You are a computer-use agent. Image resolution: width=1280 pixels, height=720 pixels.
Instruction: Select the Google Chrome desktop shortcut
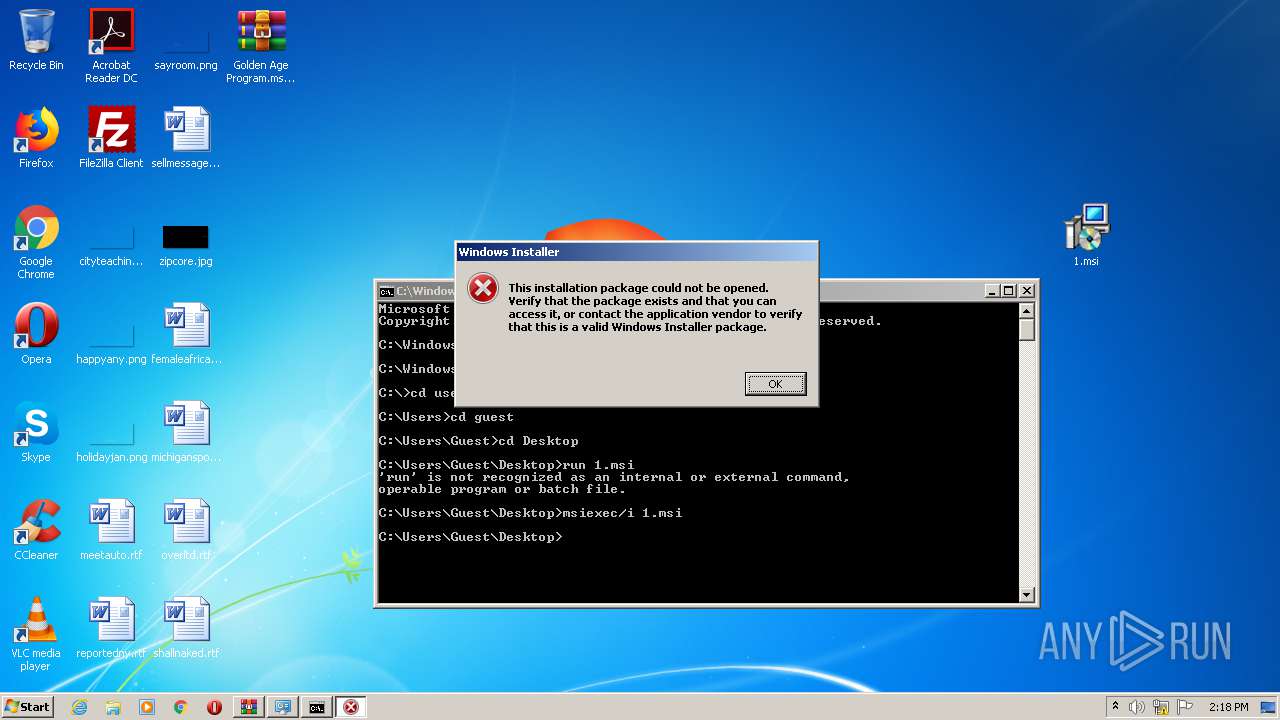pos(36,242)
